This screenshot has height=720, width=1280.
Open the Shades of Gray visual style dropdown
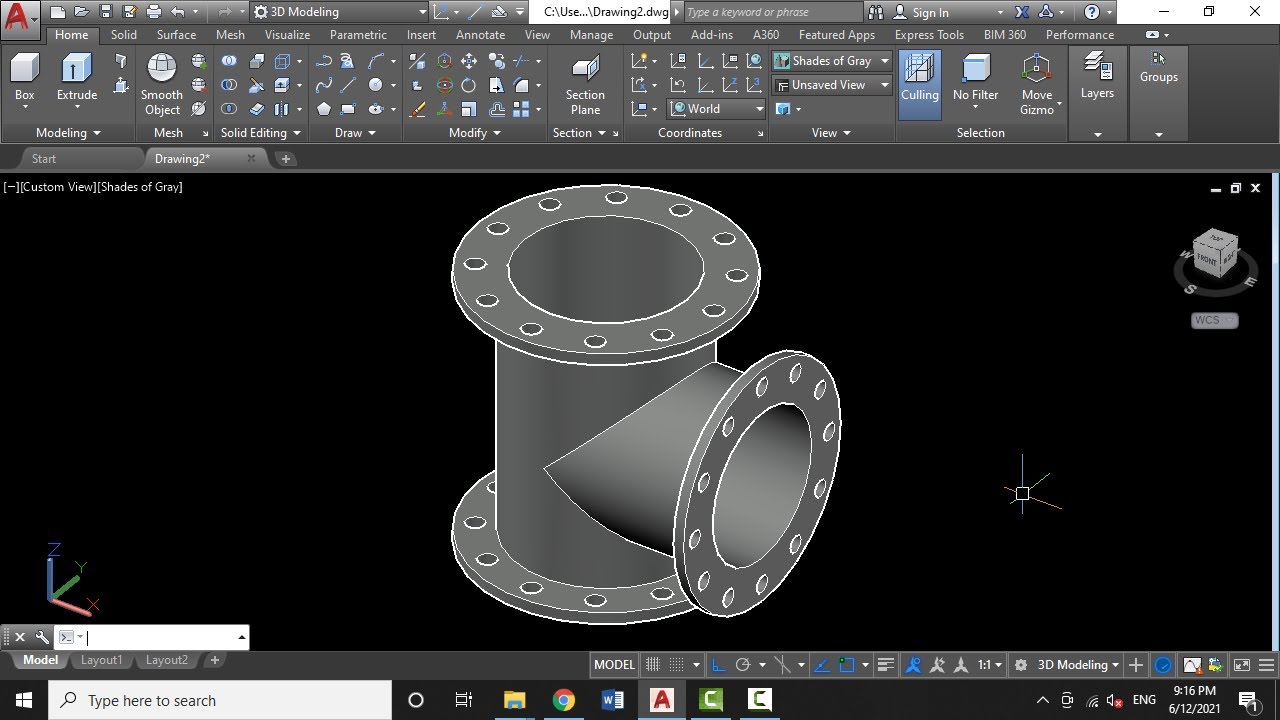tap(832, 61)
